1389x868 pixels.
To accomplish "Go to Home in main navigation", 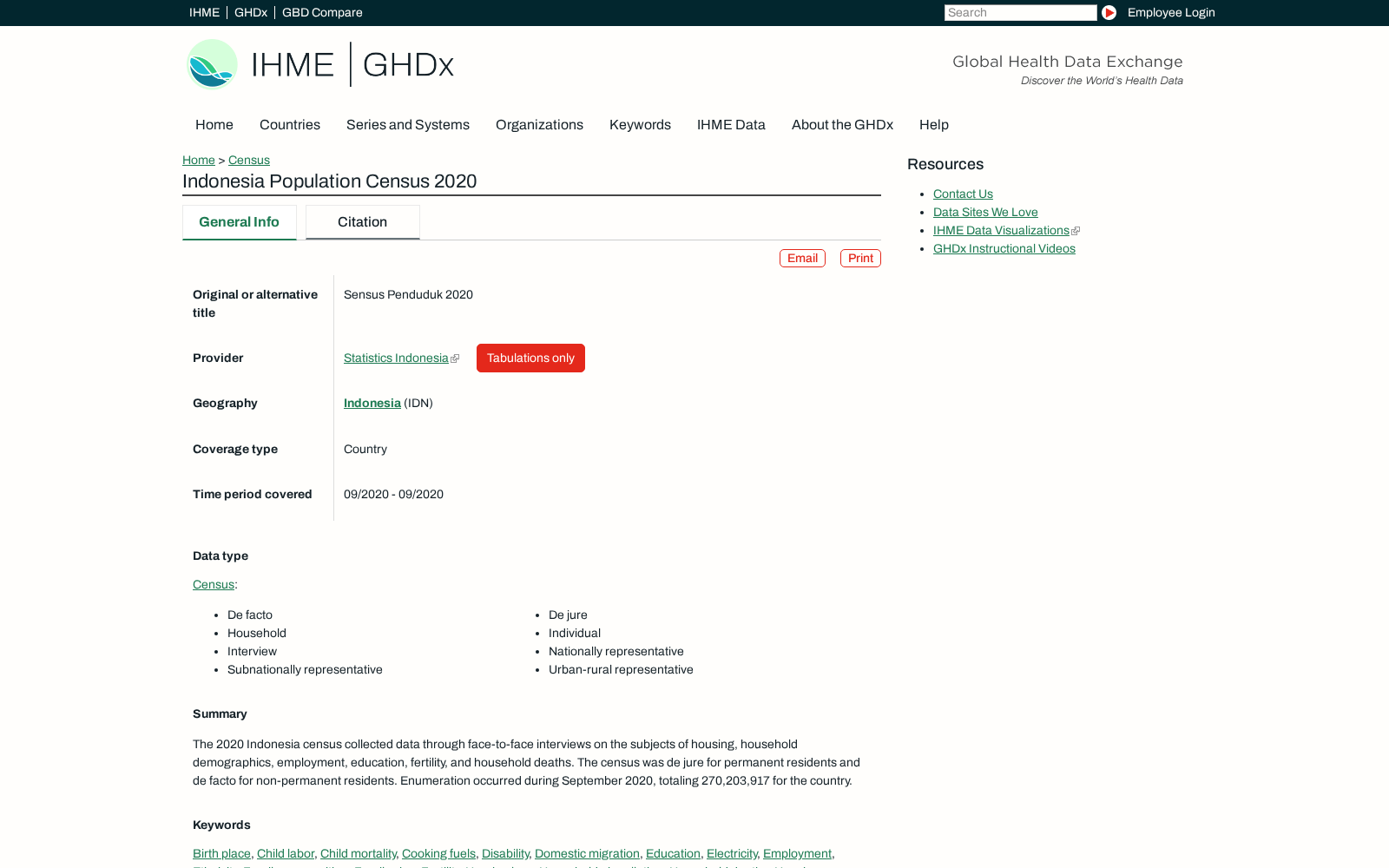I will click(214, 125).
